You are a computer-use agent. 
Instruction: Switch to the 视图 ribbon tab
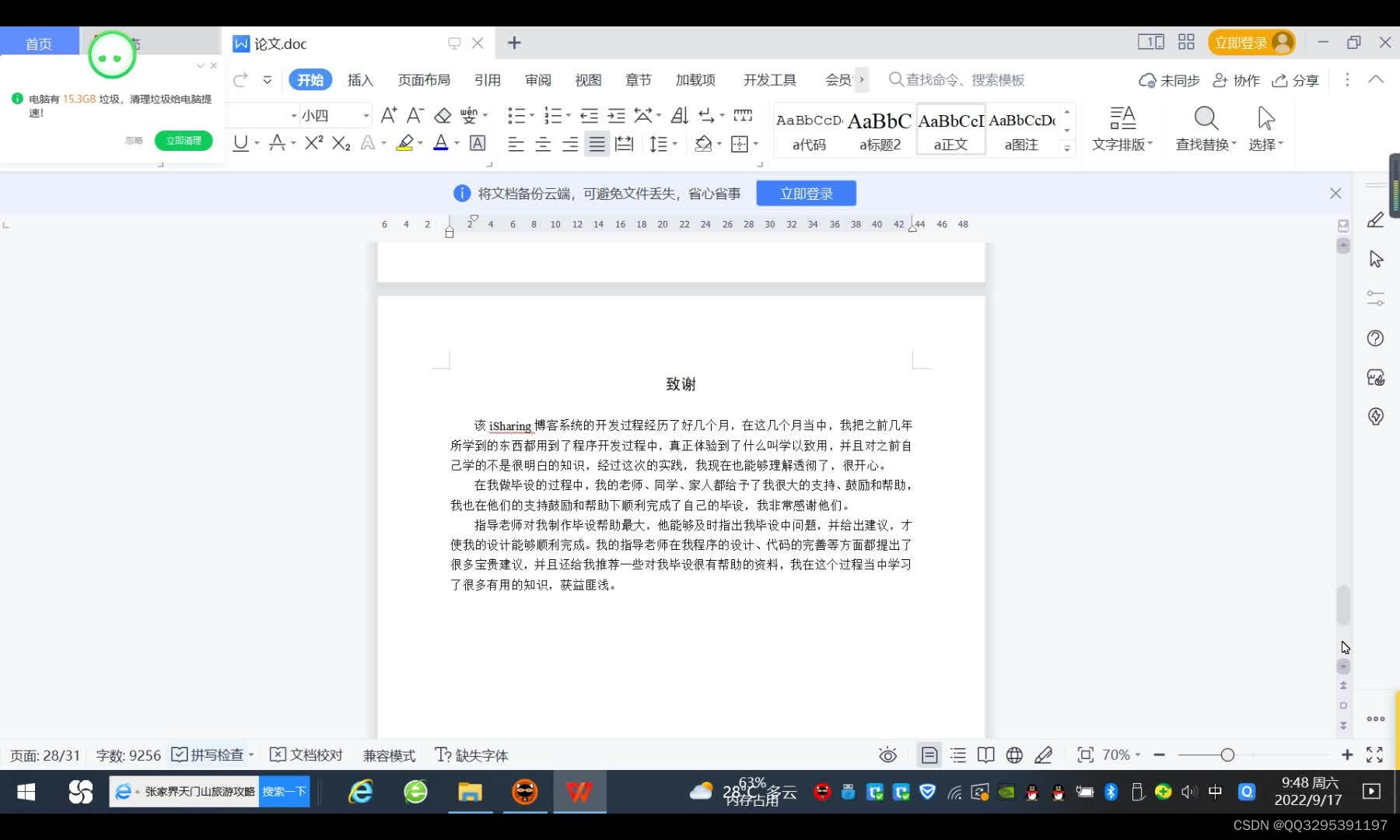pos(588,79)
